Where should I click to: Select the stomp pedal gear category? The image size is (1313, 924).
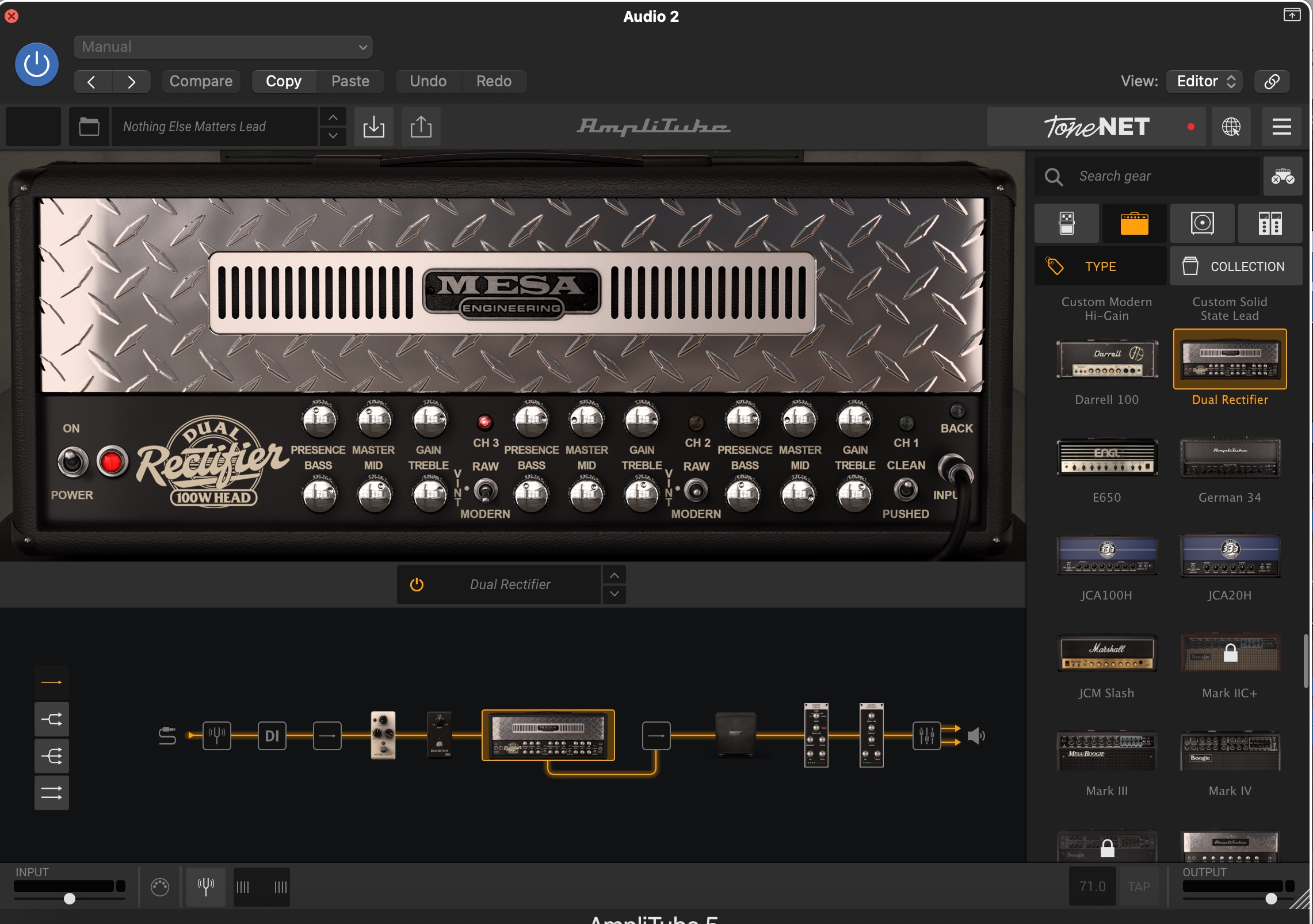tap(1066, 223)
